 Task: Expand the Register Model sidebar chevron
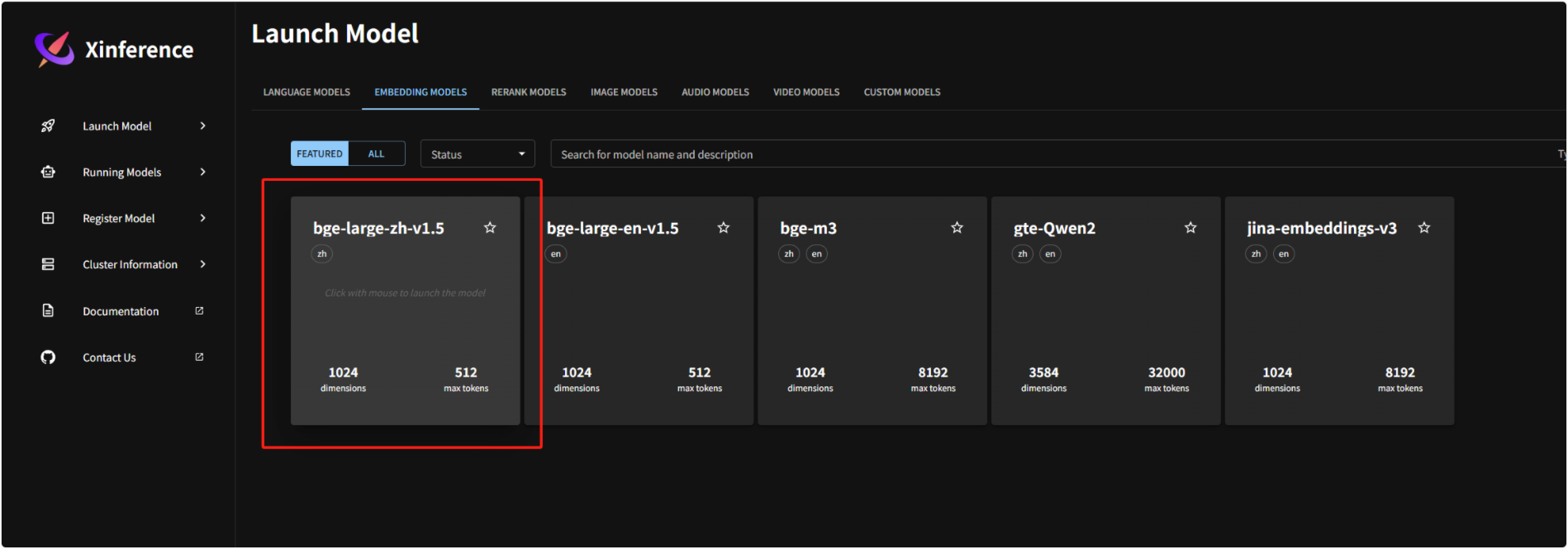point(202,219)
